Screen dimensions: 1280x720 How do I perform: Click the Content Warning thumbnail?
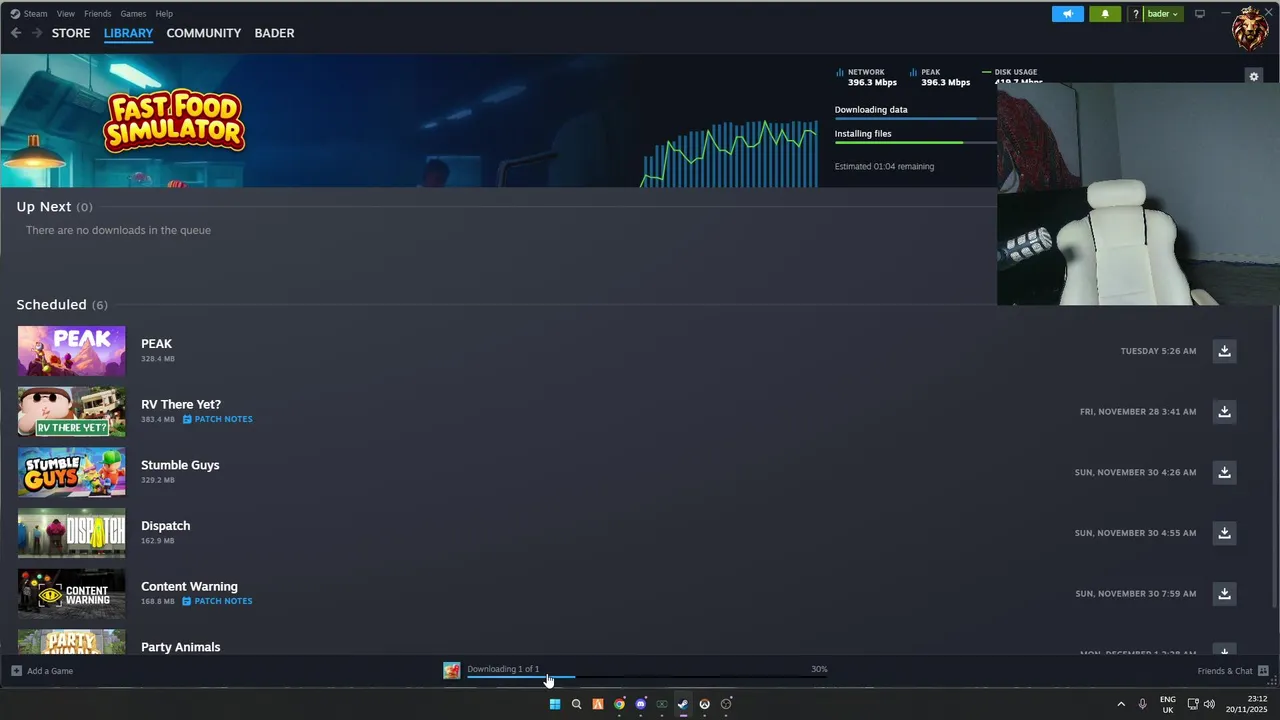(x=72, y=594)
